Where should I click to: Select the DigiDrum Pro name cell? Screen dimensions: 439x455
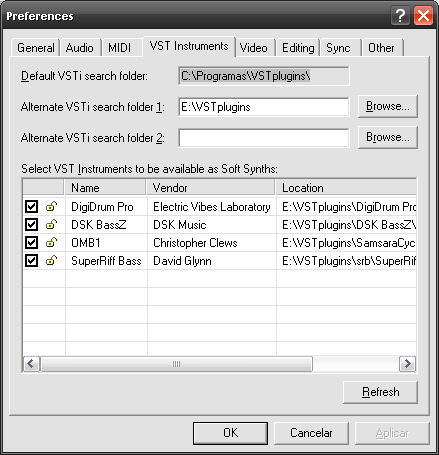click(106, 207)
